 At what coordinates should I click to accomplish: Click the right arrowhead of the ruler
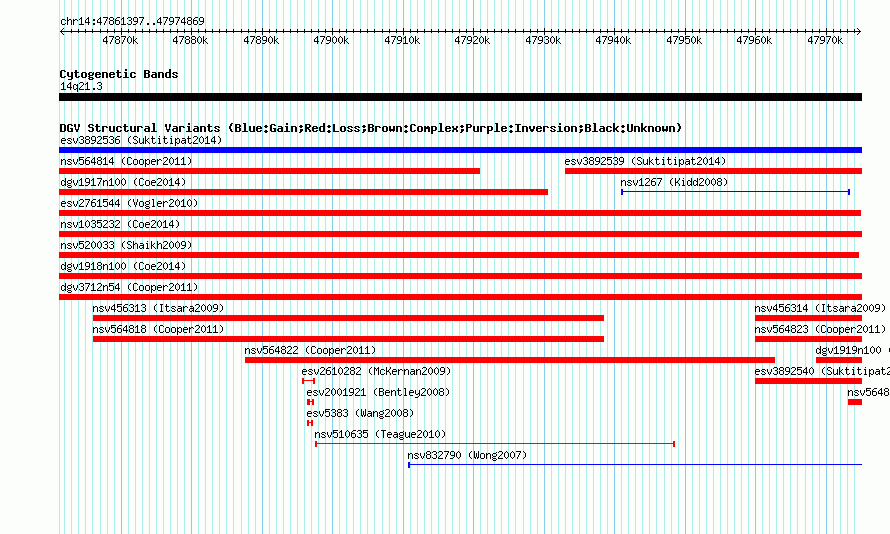pyautogui.click(x=859, y=31)
